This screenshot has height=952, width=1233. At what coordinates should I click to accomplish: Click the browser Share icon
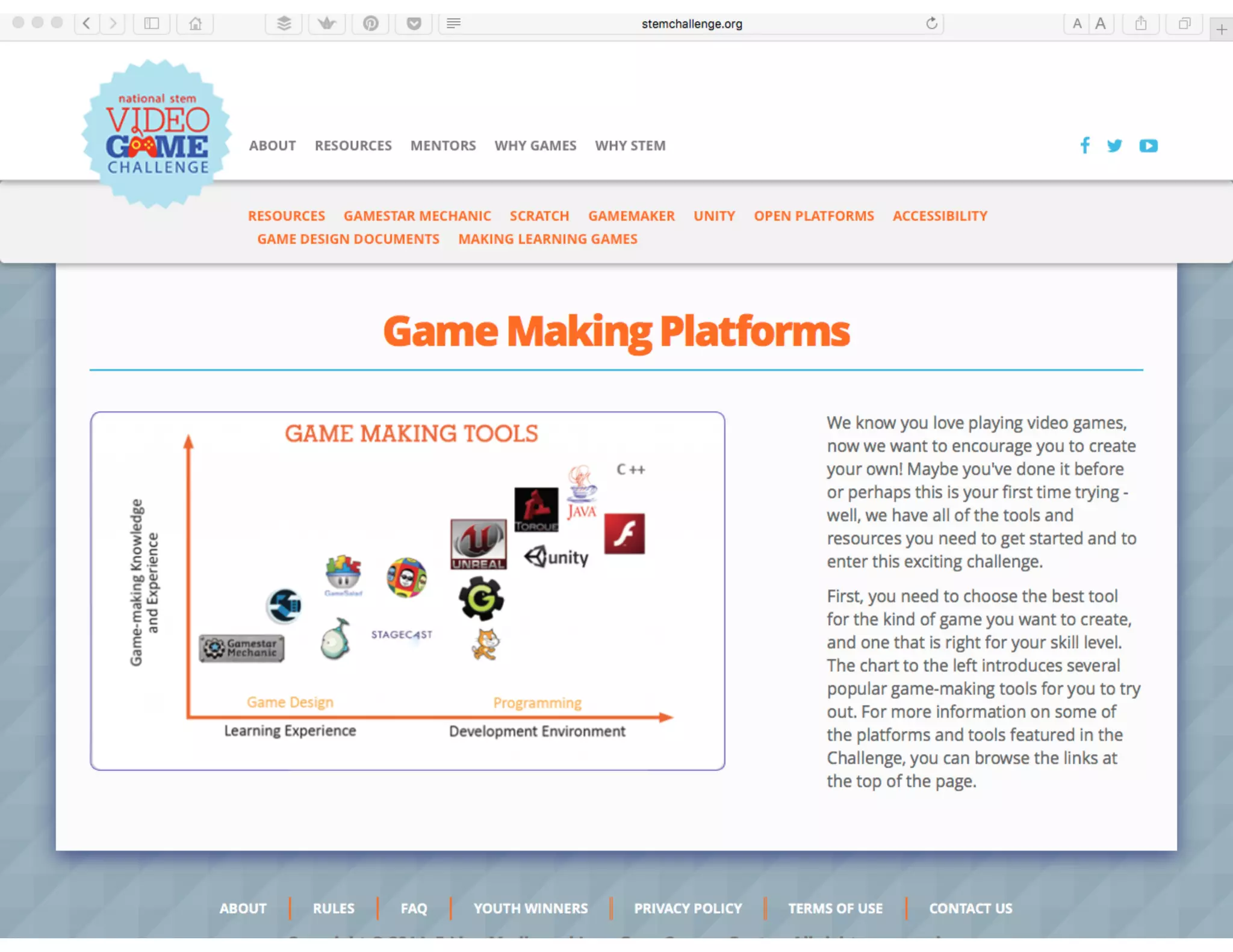pos(1140,23)
